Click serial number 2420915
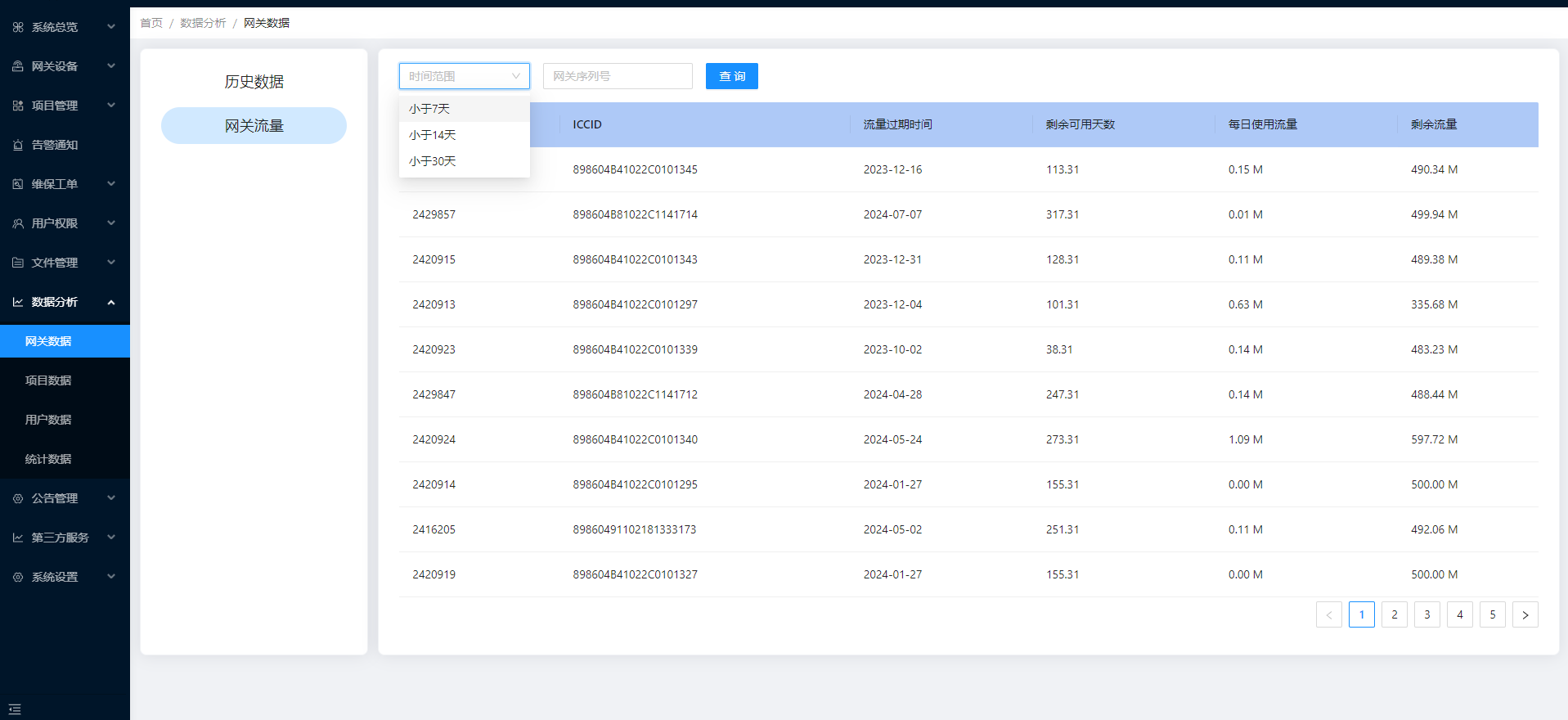Screen dimensions: 1568x720 point(434,259)
